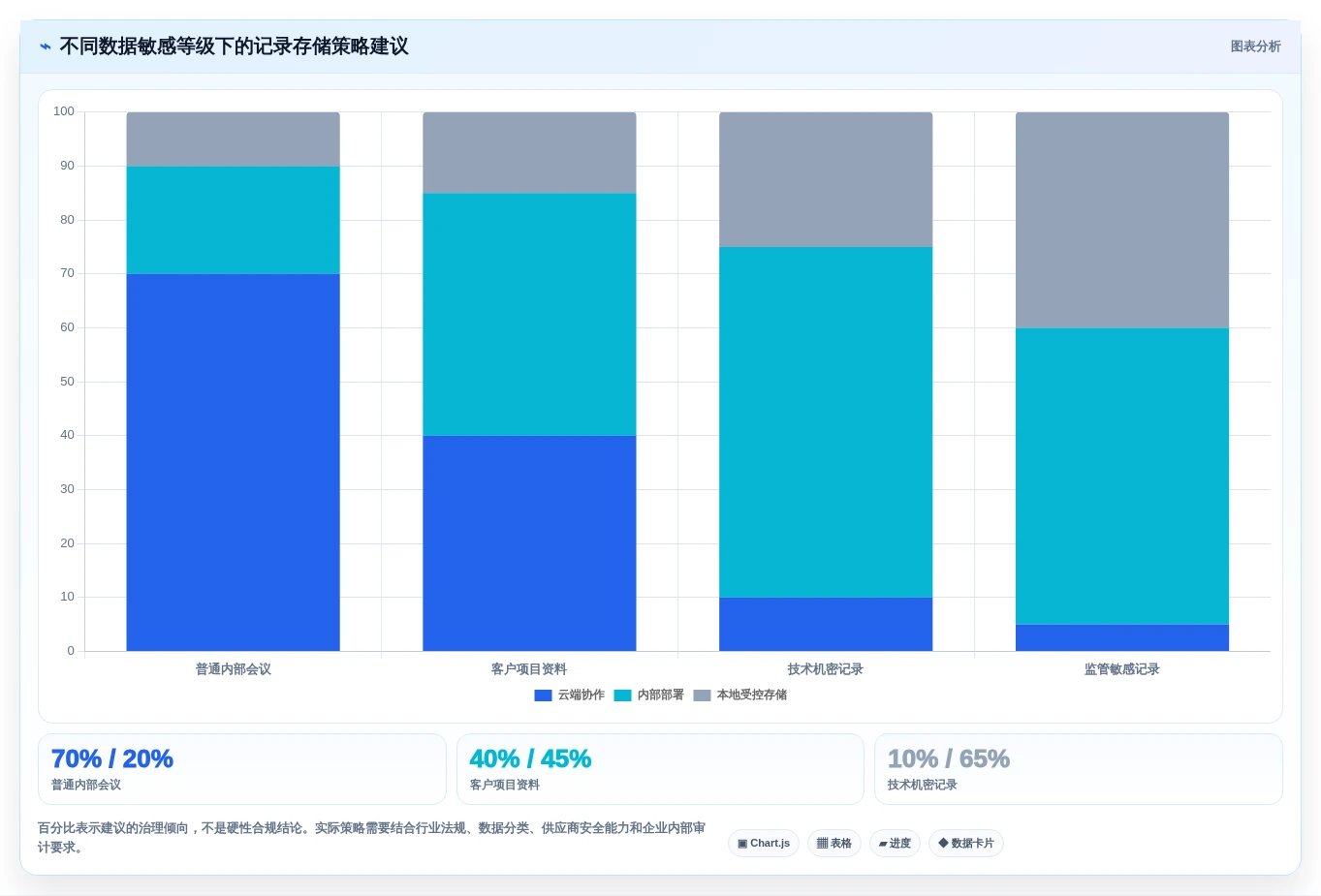Click the 数据卡片 tag chip
The height and width of the screenshot is (896, 1321).
pos(966,843)
